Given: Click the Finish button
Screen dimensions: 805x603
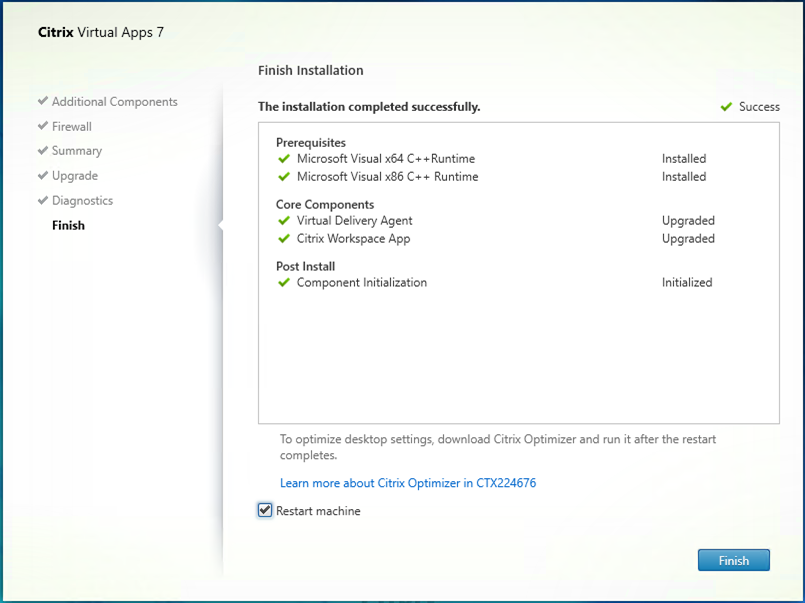Looking at the screenshot, I should (x=734, y=560).
